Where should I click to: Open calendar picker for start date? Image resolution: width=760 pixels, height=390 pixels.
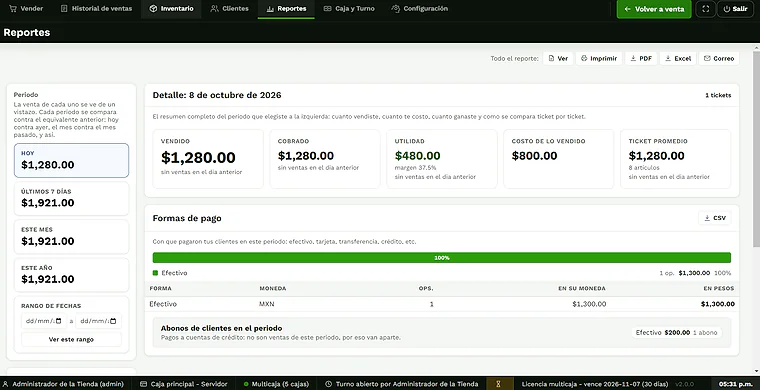coord(59,321)
